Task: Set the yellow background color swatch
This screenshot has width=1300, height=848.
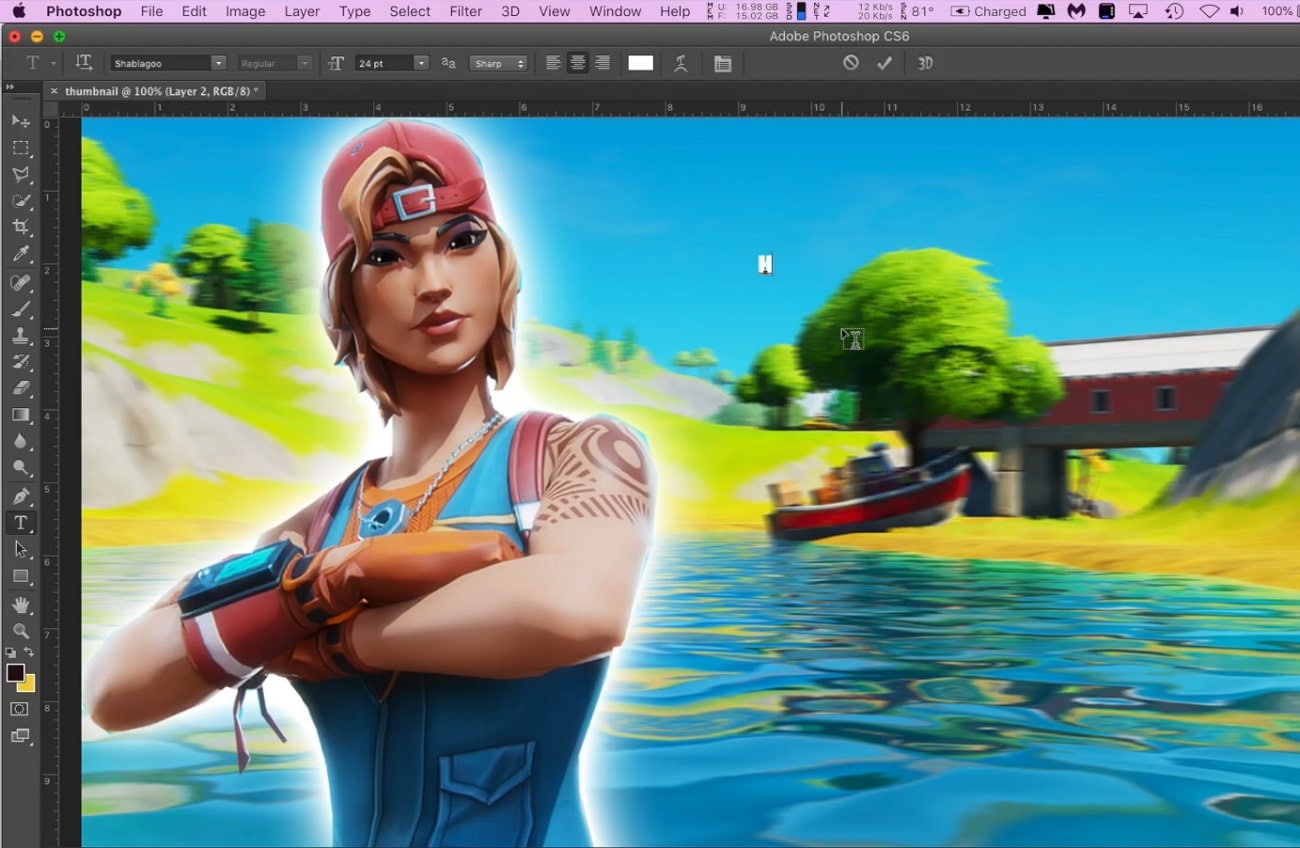Action: point(28,685)
